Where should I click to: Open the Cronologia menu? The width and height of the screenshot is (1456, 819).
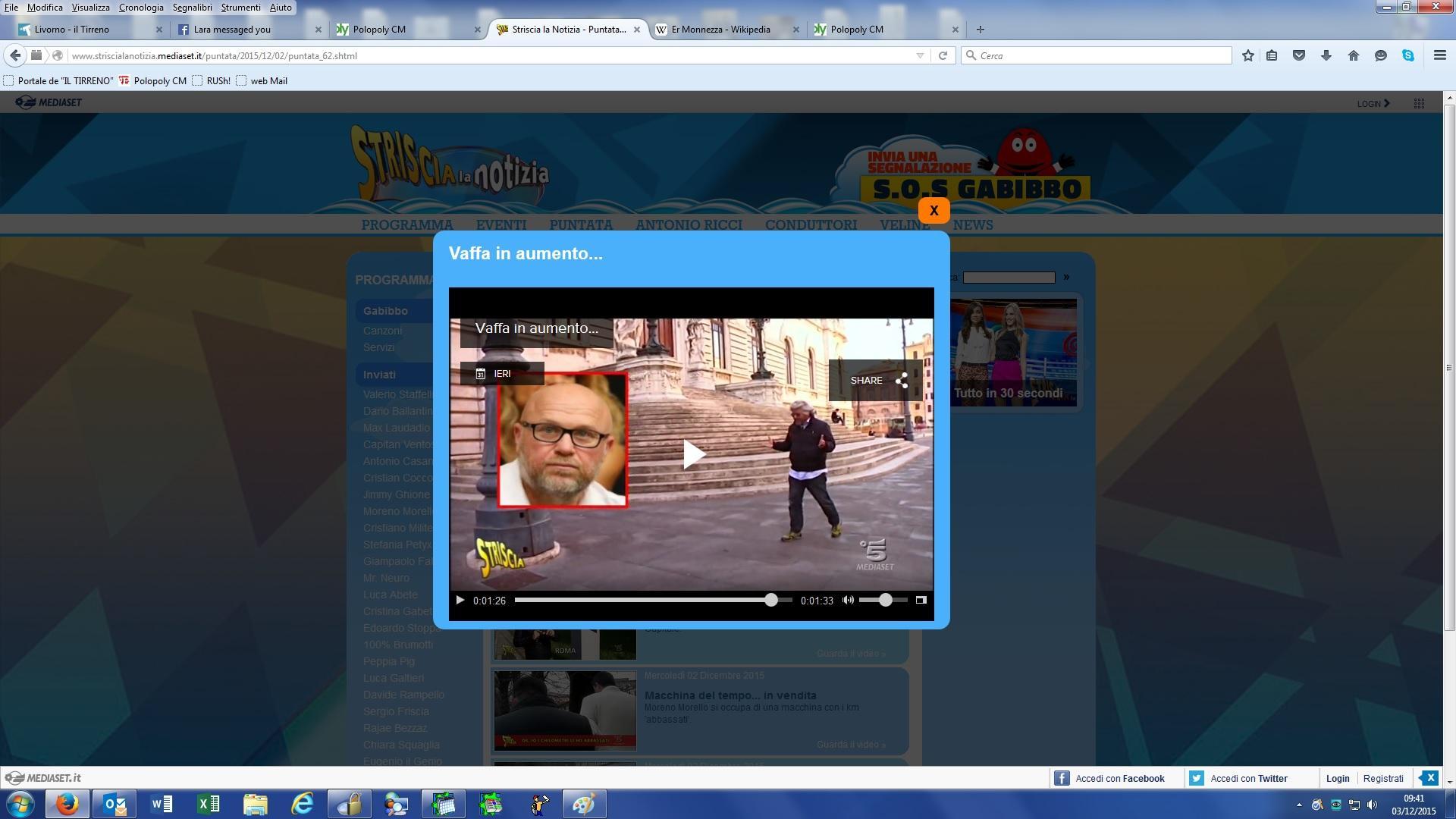pyautogui.click(x=141, y=7)
